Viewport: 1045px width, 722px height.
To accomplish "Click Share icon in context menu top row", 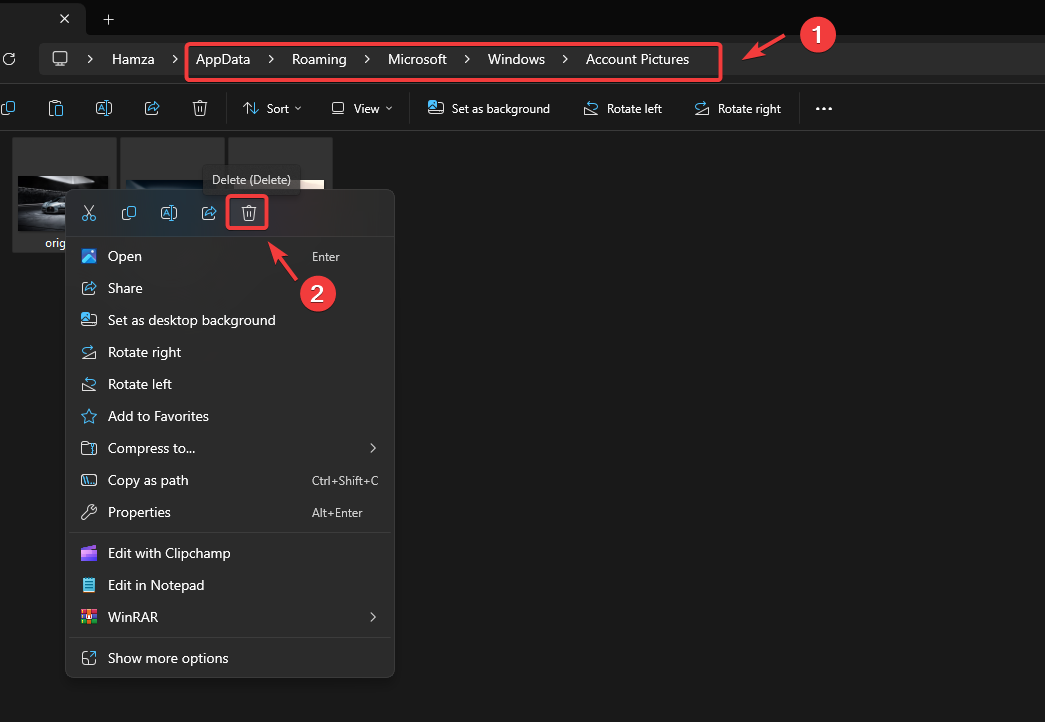I will click(x=209, y=213).
